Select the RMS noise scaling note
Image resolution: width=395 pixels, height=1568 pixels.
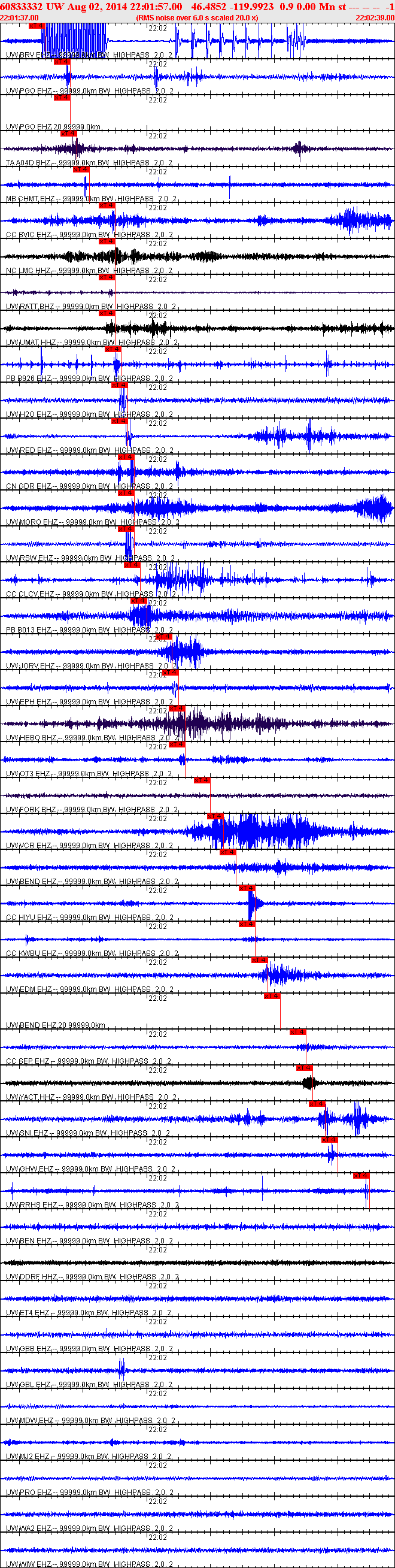[197, 17]
